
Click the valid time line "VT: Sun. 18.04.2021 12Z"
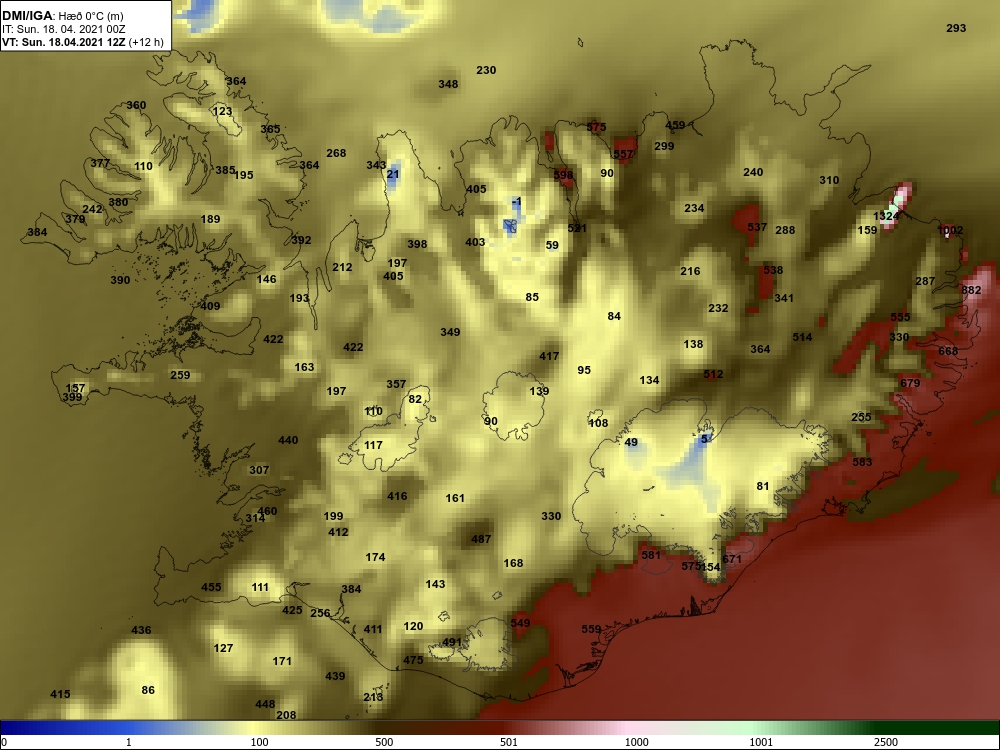click(x=64, y=43)
